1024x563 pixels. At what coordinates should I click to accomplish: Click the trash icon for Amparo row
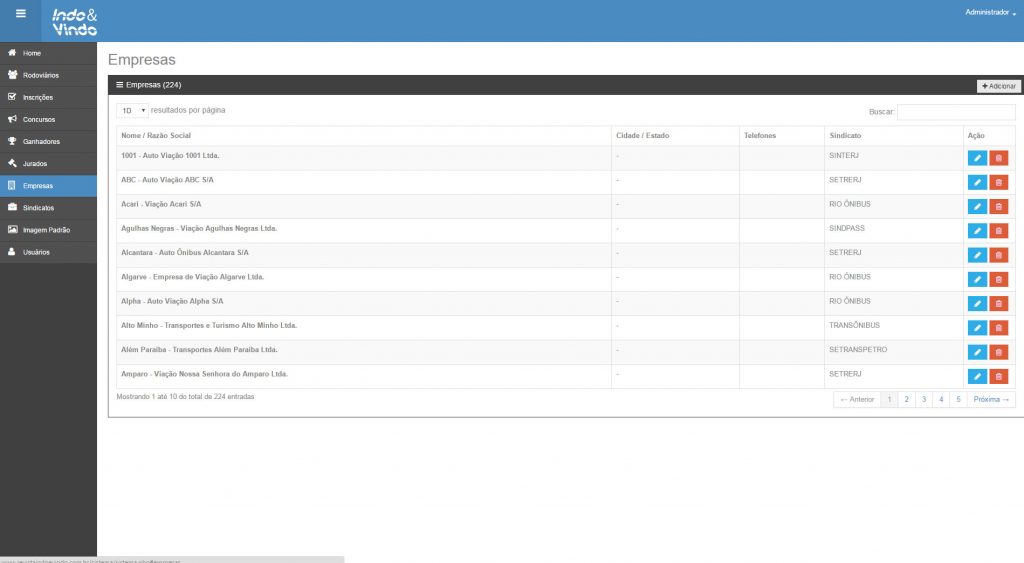[x=998, y=376]
